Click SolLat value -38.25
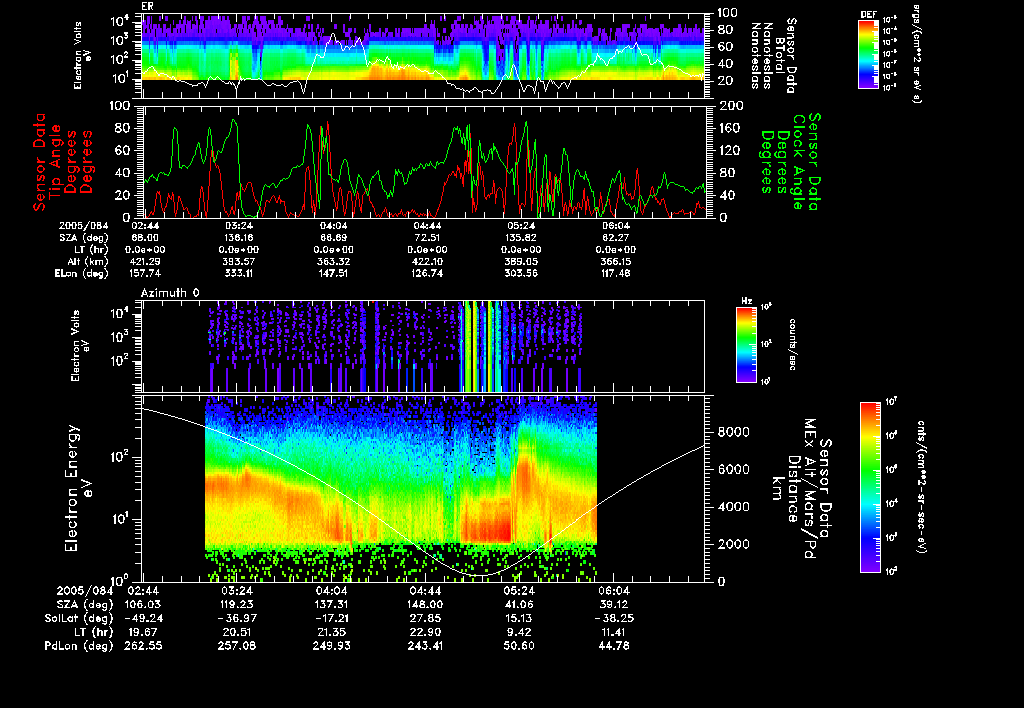Screen dimensions: 1024x708 pyautogui.click(x=614, y=619)
